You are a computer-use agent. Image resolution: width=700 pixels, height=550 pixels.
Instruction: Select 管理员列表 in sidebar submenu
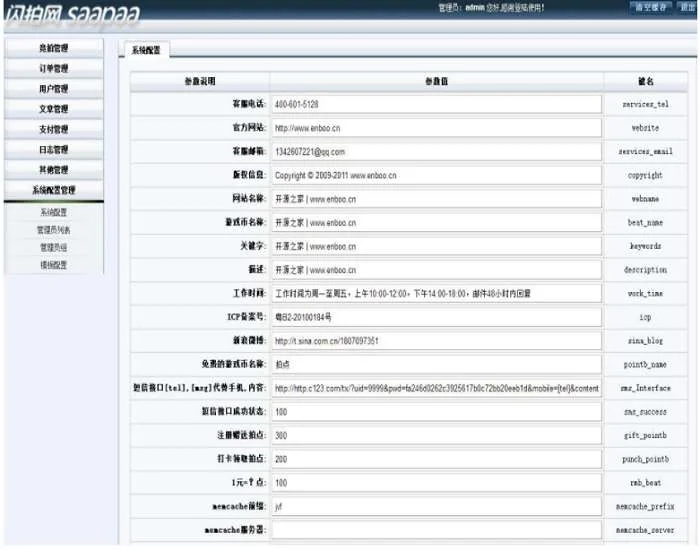click(54, 230)
